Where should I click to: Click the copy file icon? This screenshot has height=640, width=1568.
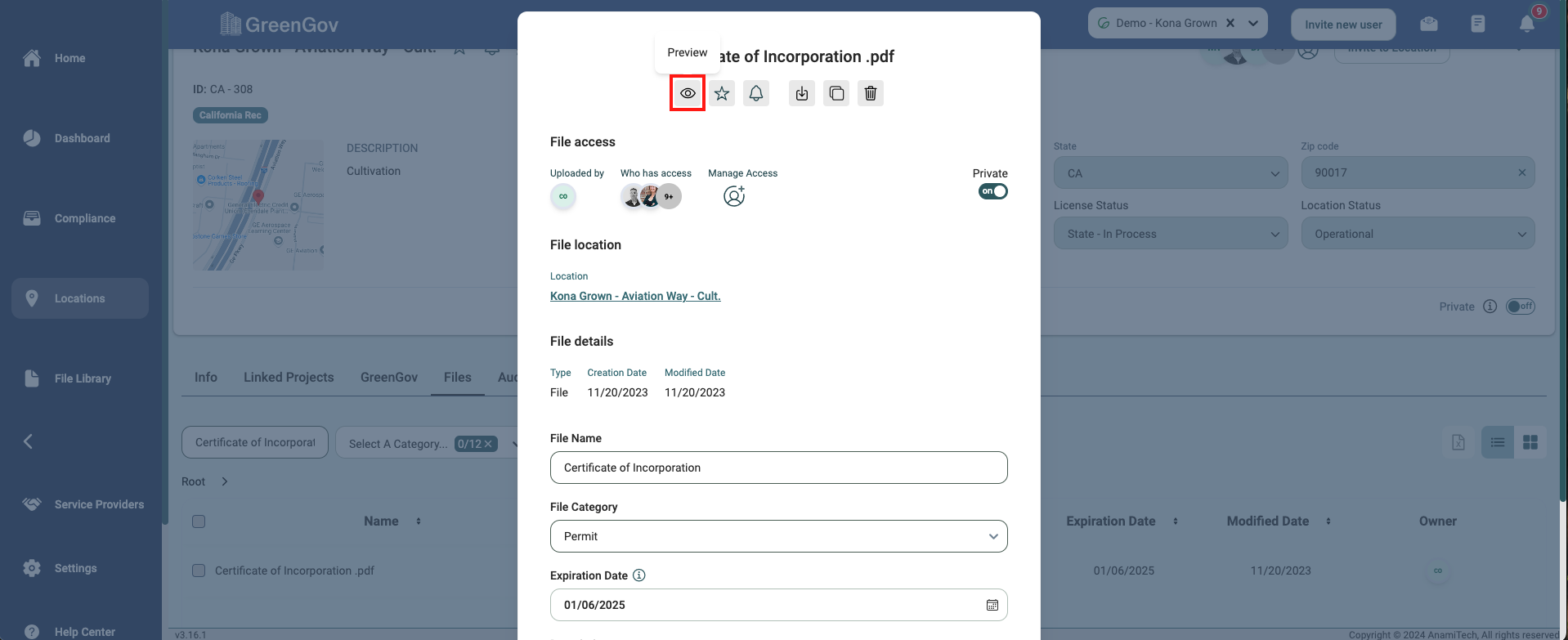[836, 93]
